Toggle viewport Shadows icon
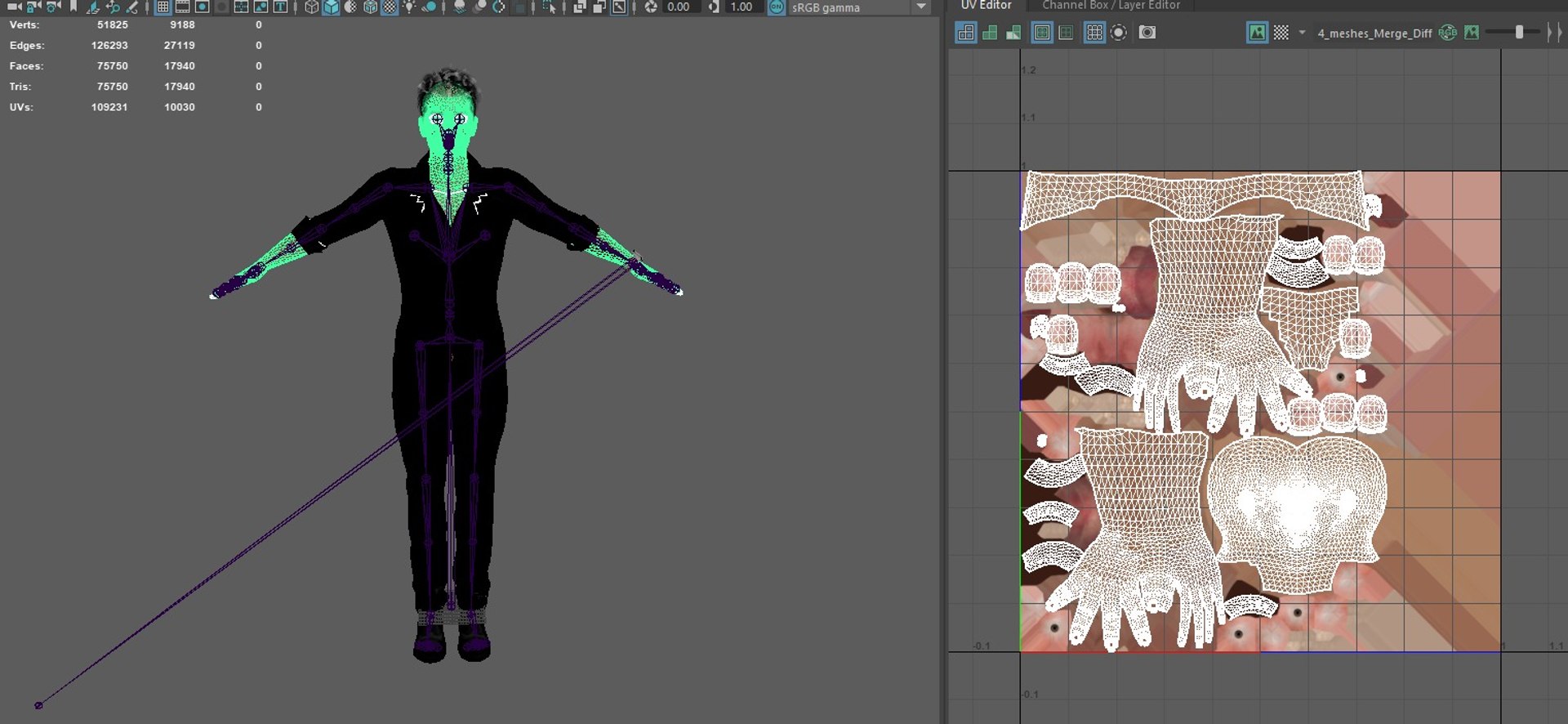The height and width of the screenshot is (724, 1568). (x=429, y=7)
